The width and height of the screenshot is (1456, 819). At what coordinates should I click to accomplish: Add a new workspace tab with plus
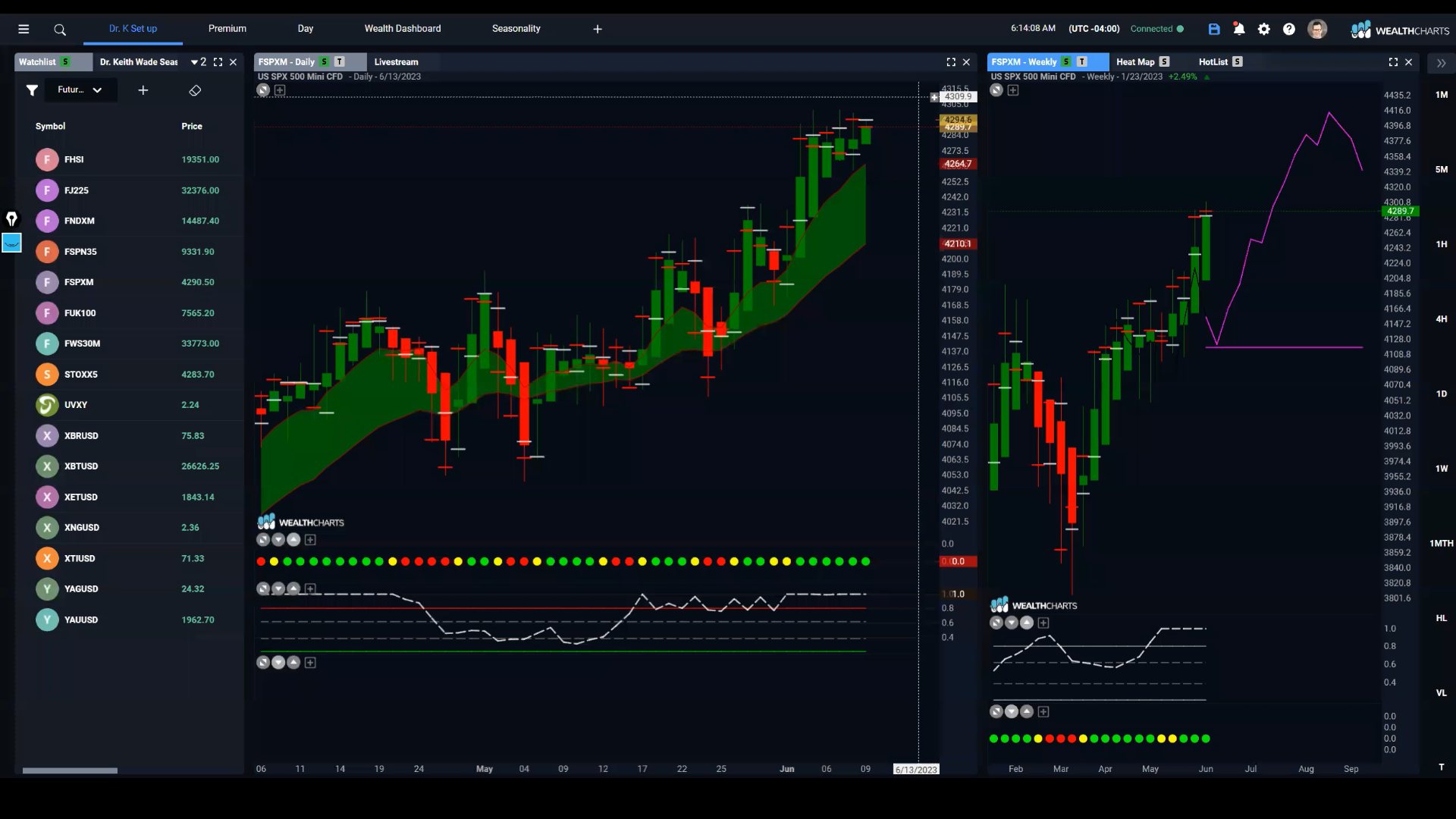598,29
